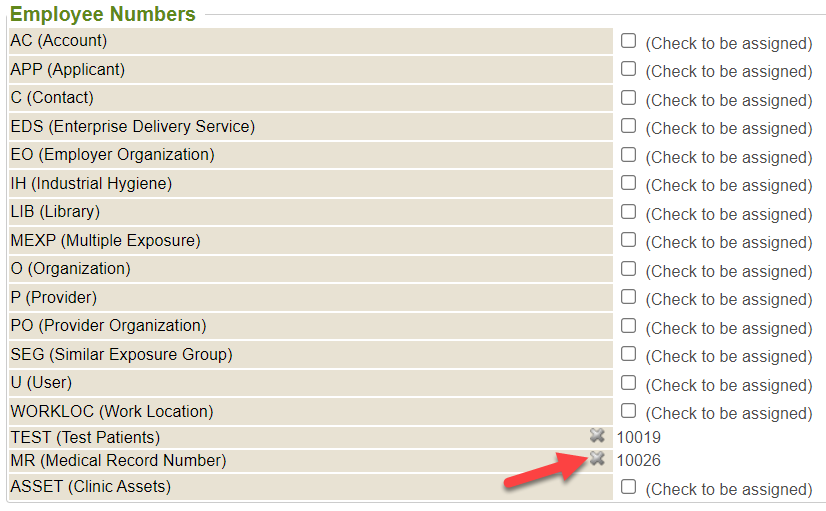Tick the ASSET Clinic Assets checkbox
Image resolution: width=826 pixels, height=511 pixels.
628,487
